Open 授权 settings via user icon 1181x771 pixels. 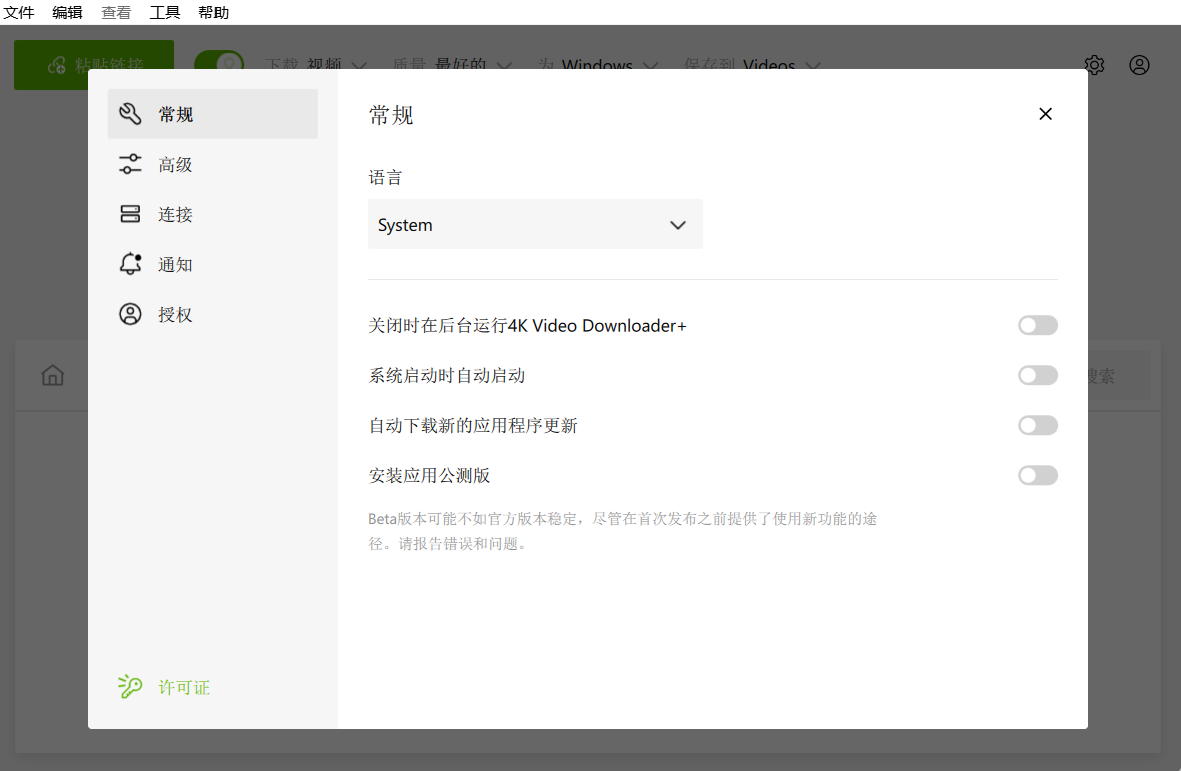(x=130, y=314)
